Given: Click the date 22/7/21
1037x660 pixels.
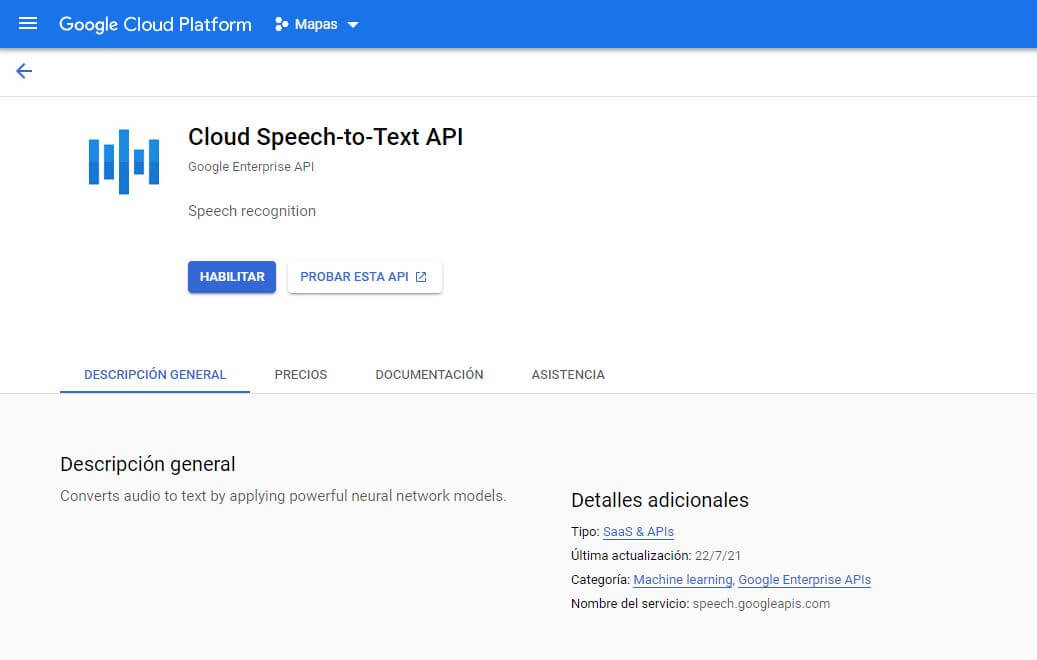Looking at the screenshot, I should point(718,556).
